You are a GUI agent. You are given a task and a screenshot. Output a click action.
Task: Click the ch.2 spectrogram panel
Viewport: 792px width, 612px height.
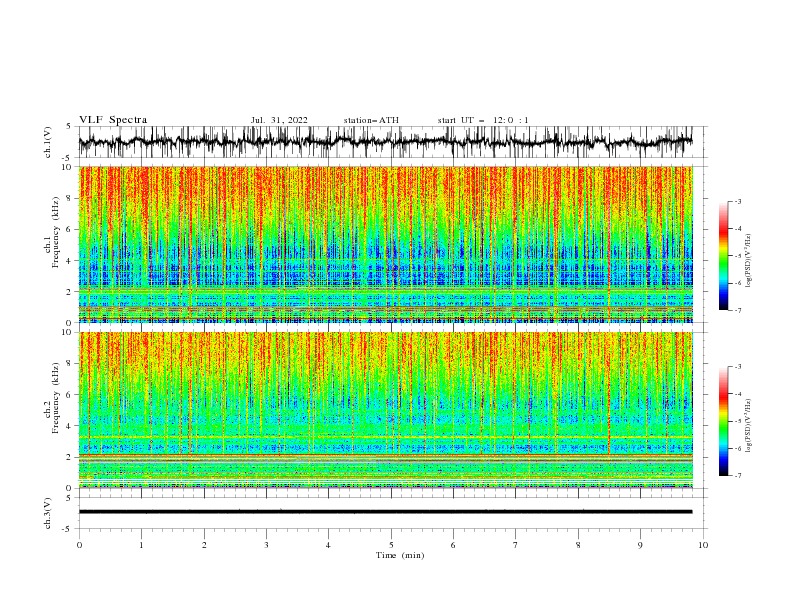click(385, 410)
